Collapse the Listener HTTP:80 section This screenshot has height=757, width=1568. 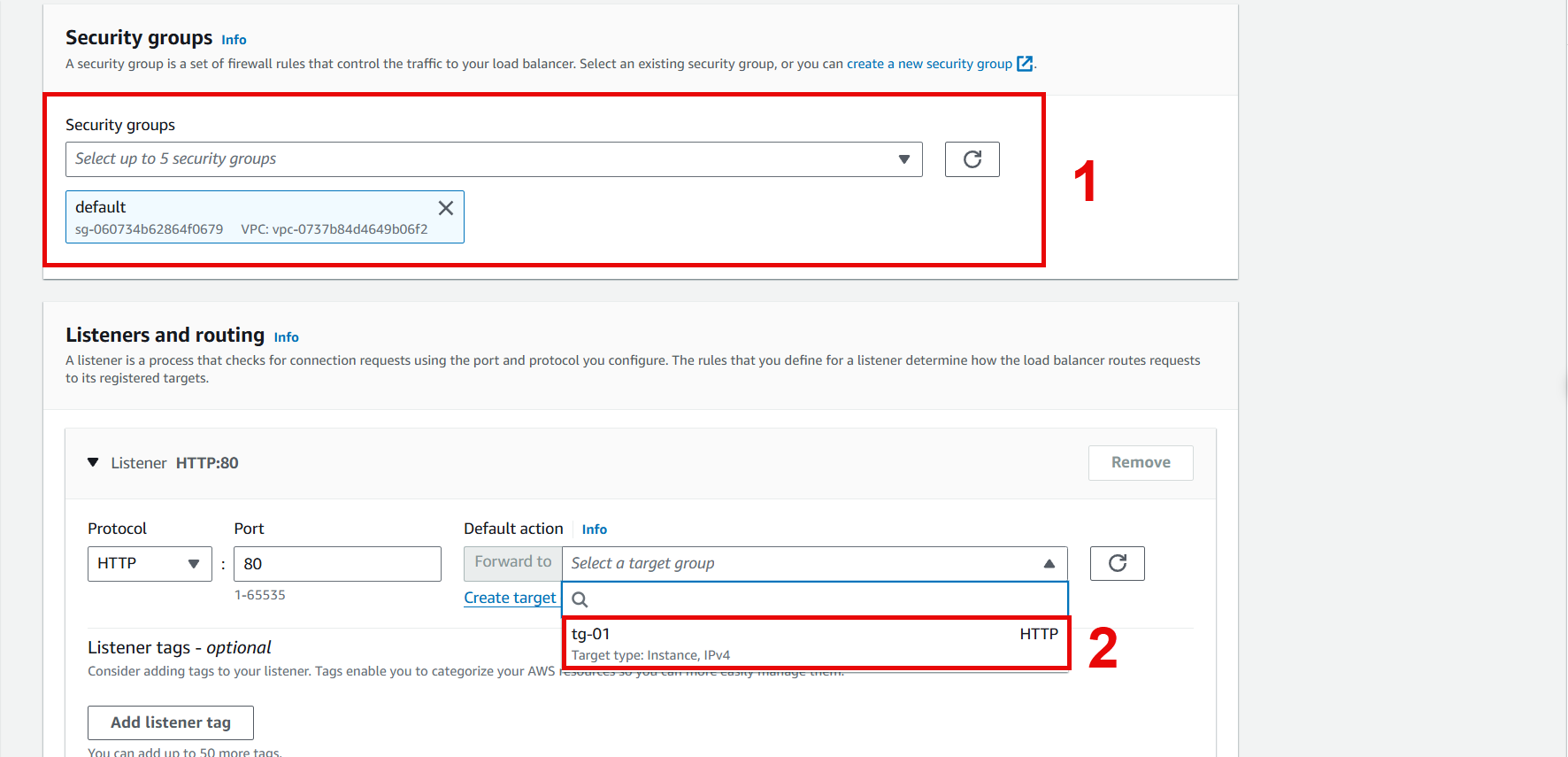pyautogui.click(x=93, y=462)
